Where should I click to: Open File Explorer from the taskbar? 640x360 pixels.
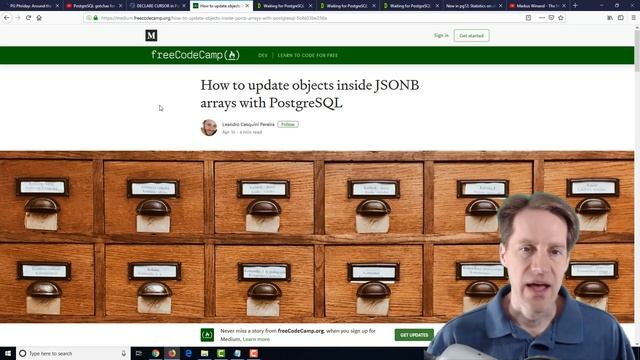(204, 353)
